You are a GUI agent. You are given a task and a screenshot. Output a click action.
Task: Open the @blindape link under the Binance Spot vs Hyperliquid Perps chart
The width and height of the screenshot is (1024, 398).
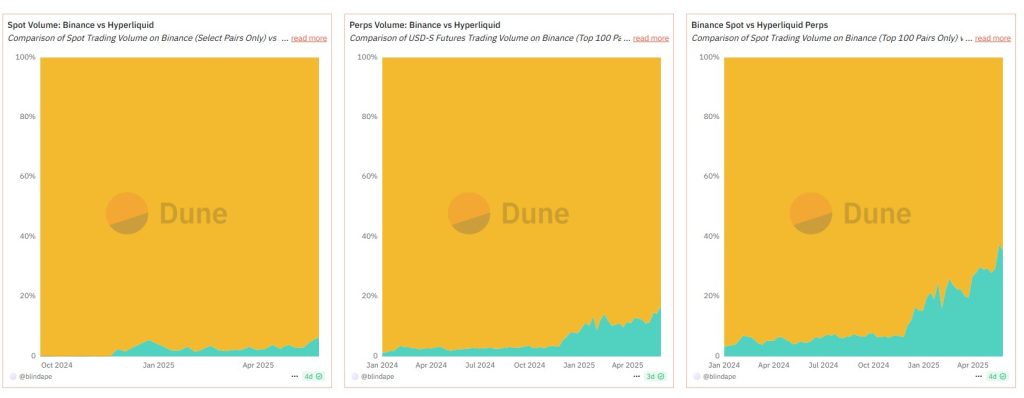tap(719, 376)
